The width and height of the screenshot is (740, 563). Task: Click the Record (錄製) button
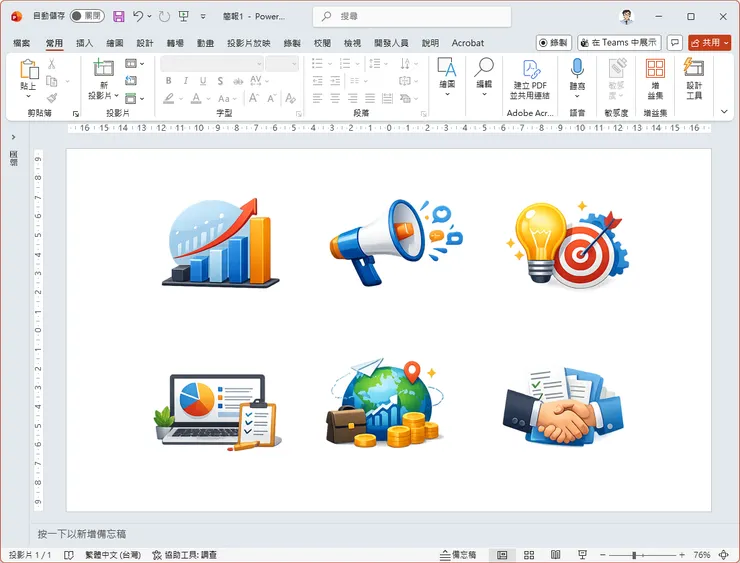pos(554,42)
